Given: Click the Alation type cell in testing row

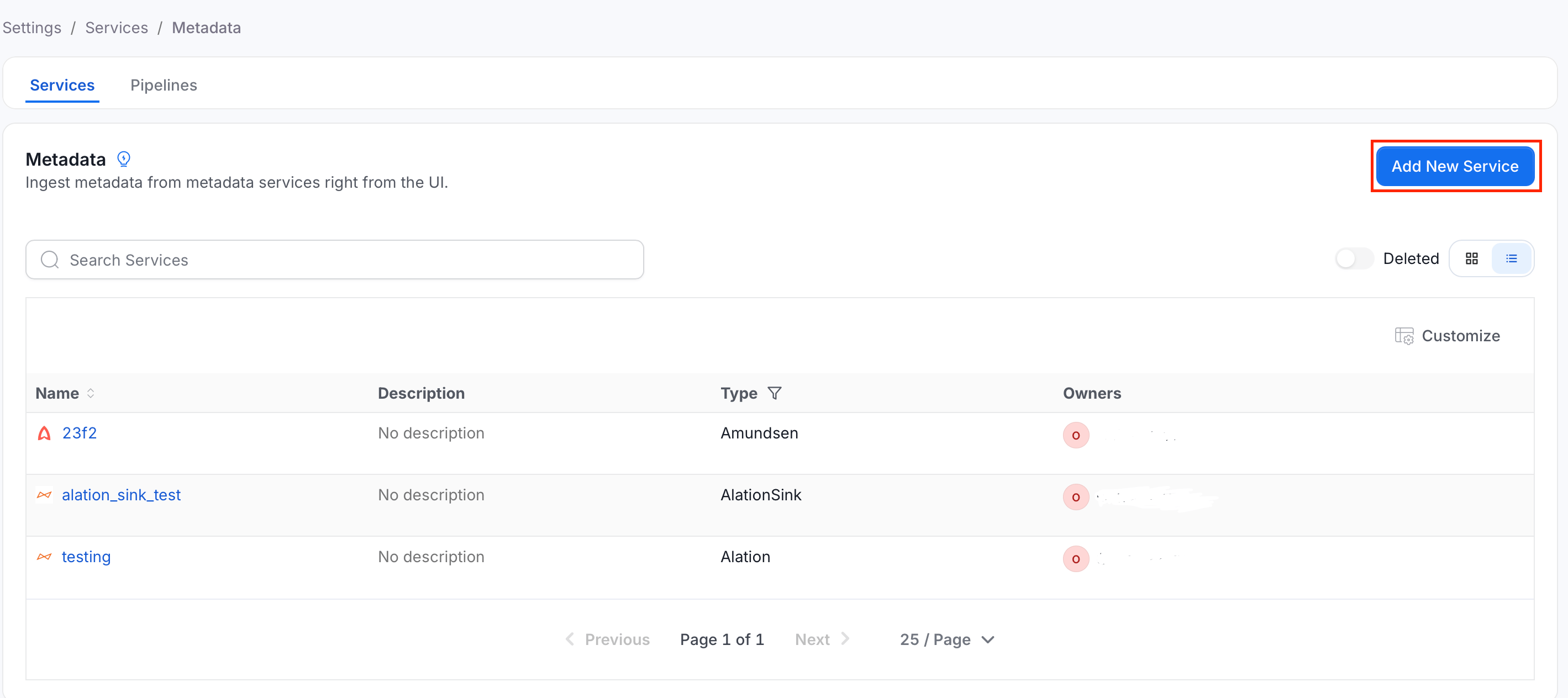Looking at the screenshot, I should tap(746, 557).
